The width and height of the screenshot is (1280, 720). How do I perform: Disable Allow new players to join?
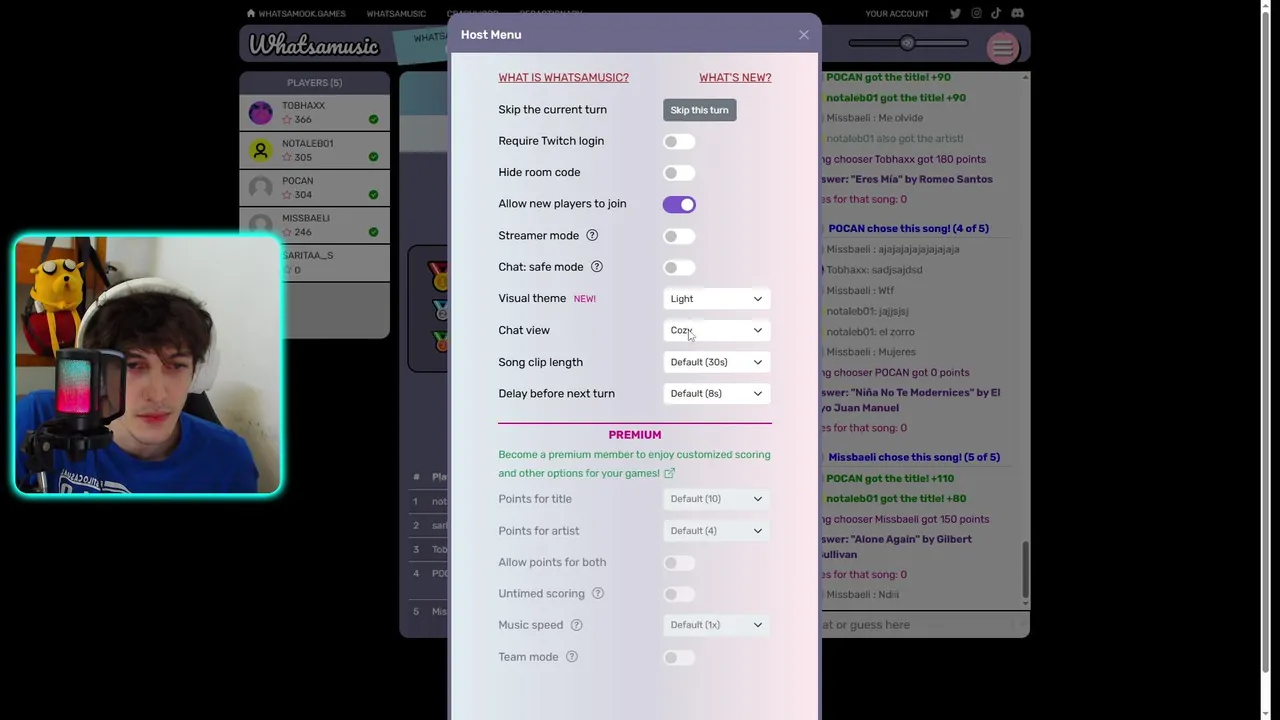click(679, 204)
